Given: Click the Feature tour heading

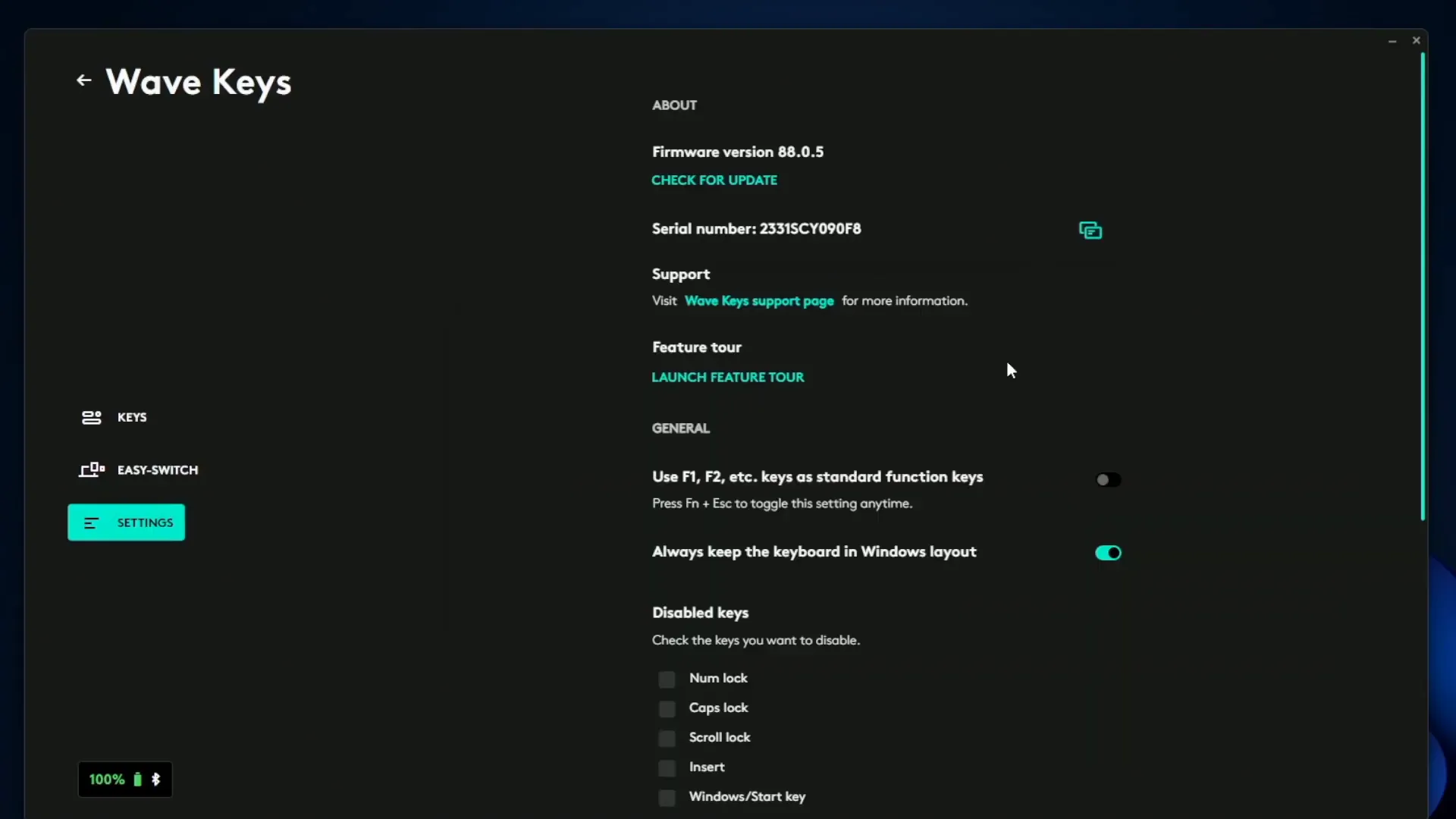Looking at the screenshot, I should (697, 347).
